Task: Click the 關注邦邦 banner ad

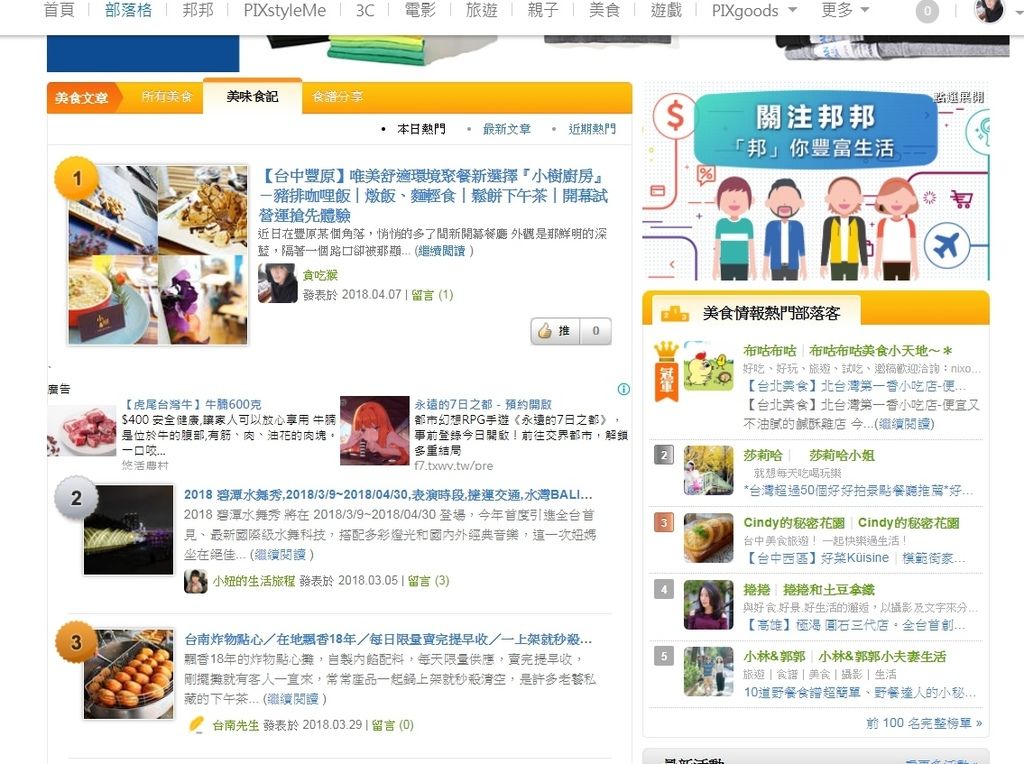Action: coord(816,182)
